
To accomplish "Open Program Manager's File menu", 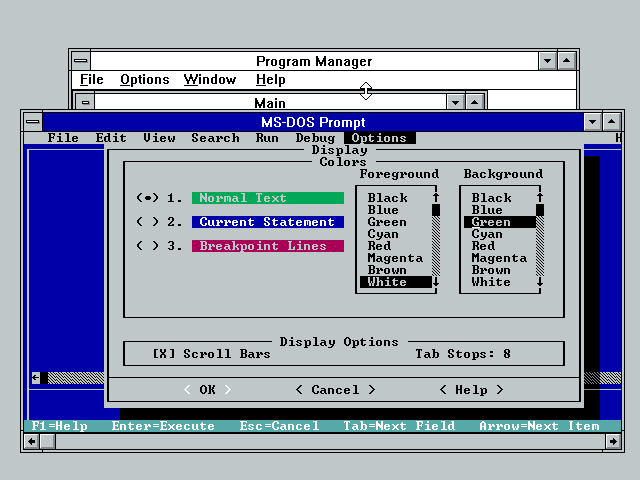I will pyautogui.click(x=91, y=80).
